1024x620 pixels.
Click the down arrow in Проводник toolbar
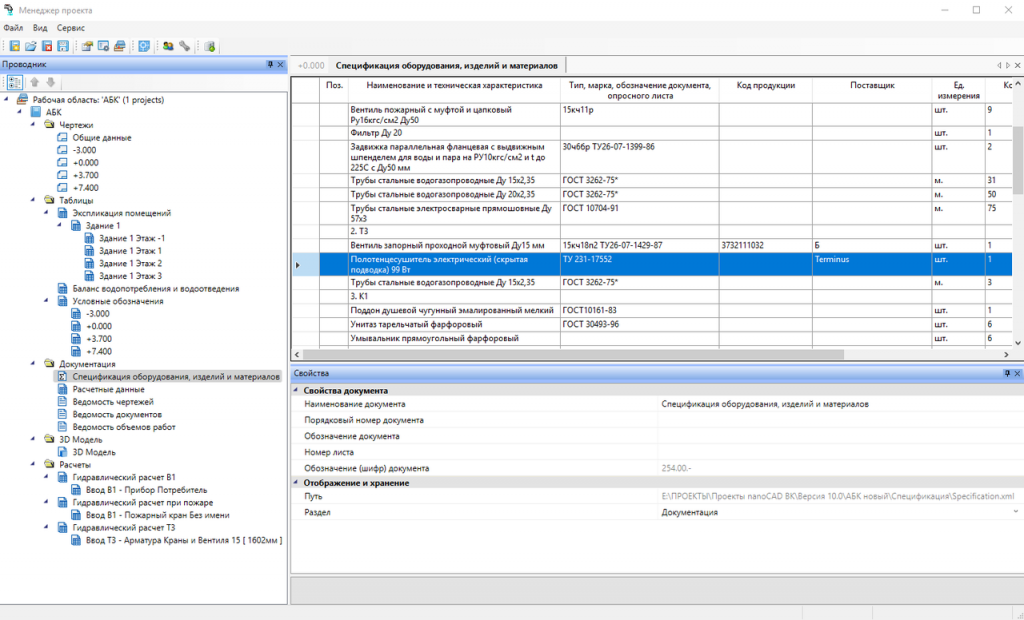50,82
